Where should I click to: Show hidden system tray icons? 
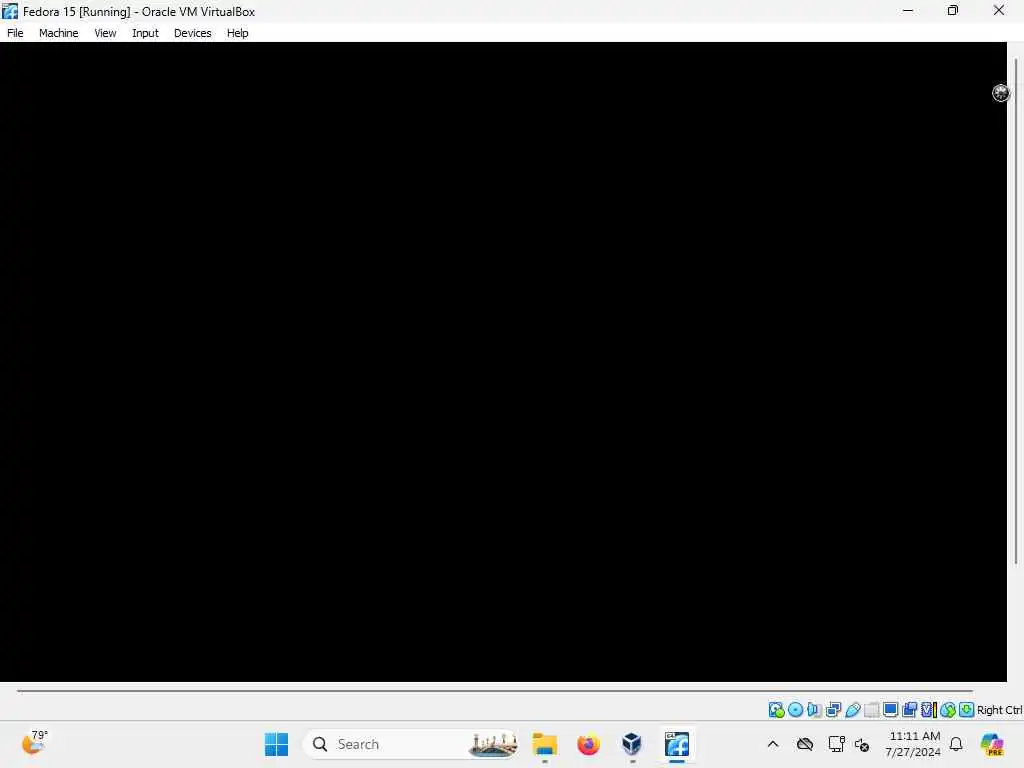tap(773, 744)
